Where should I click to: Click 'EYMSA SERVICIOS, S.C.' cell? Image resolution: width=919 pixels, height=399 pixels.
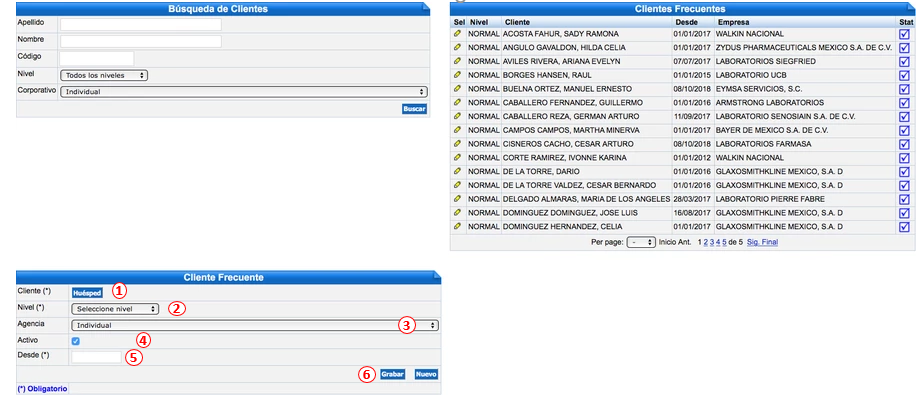click(x=759, y=89)
